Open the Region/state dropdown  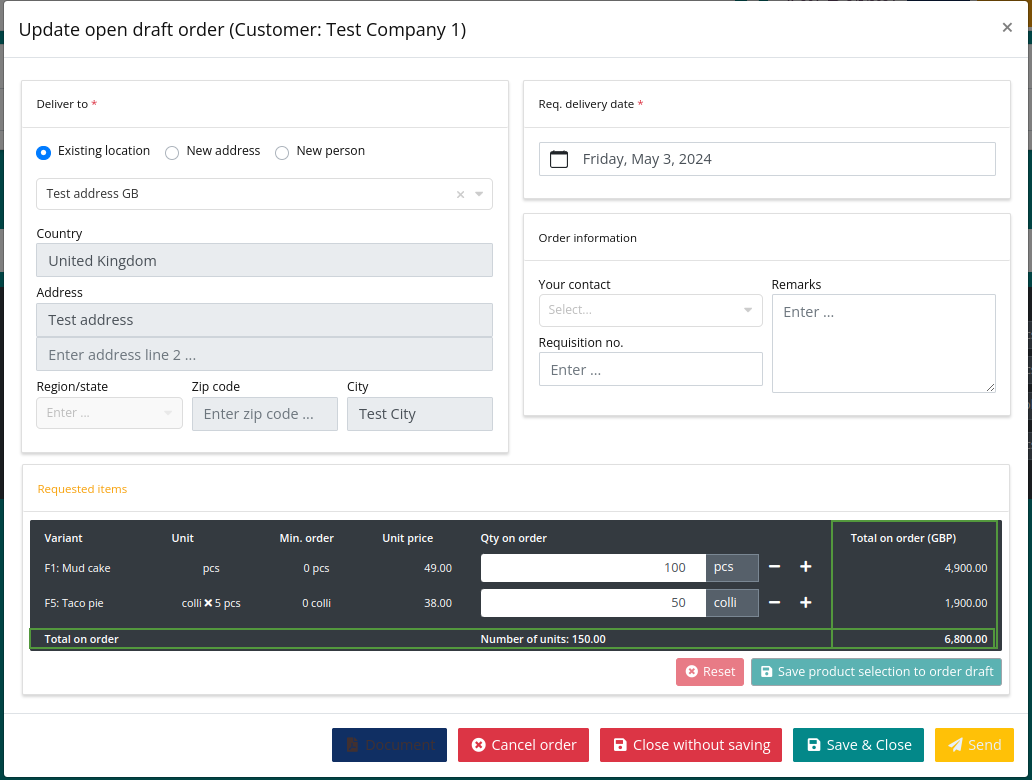click(166, 412)
